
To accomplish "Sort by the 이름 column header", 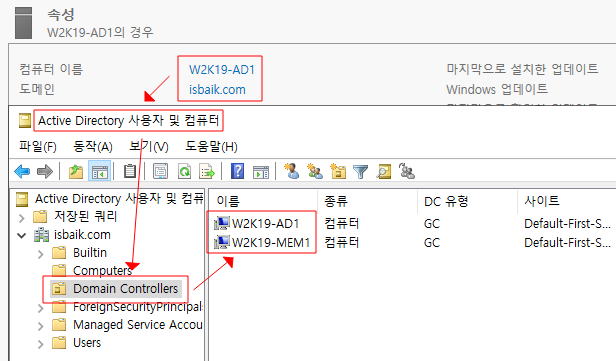I will 228,202.
